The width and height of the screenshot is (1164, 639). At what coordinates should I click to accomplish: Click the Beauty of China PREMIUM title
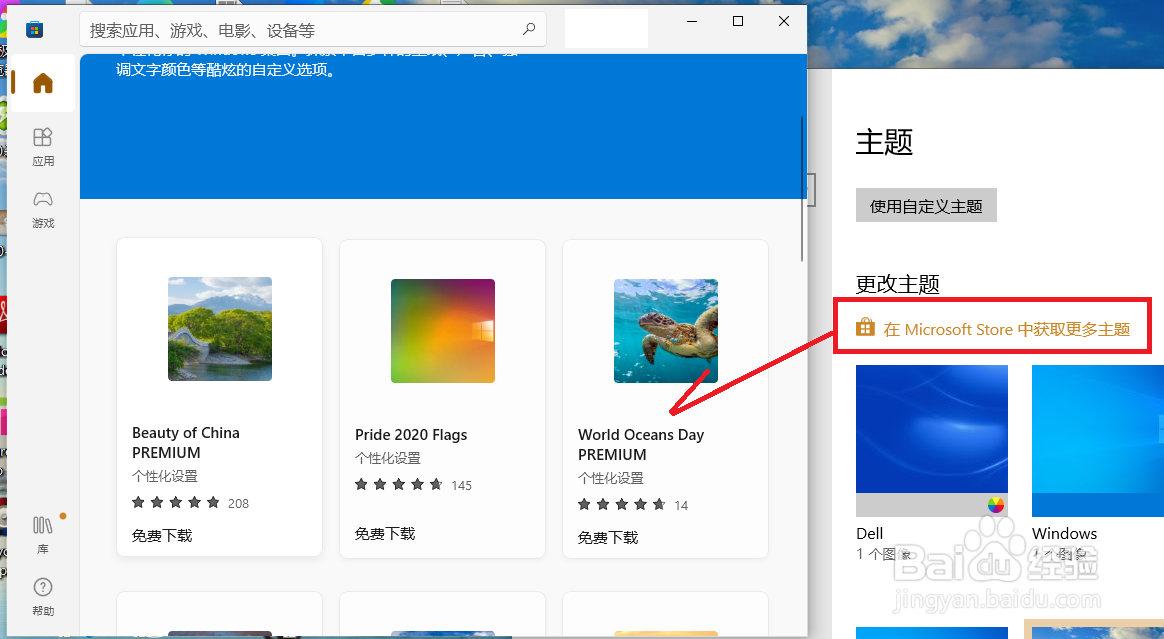(x=186, y=442)
